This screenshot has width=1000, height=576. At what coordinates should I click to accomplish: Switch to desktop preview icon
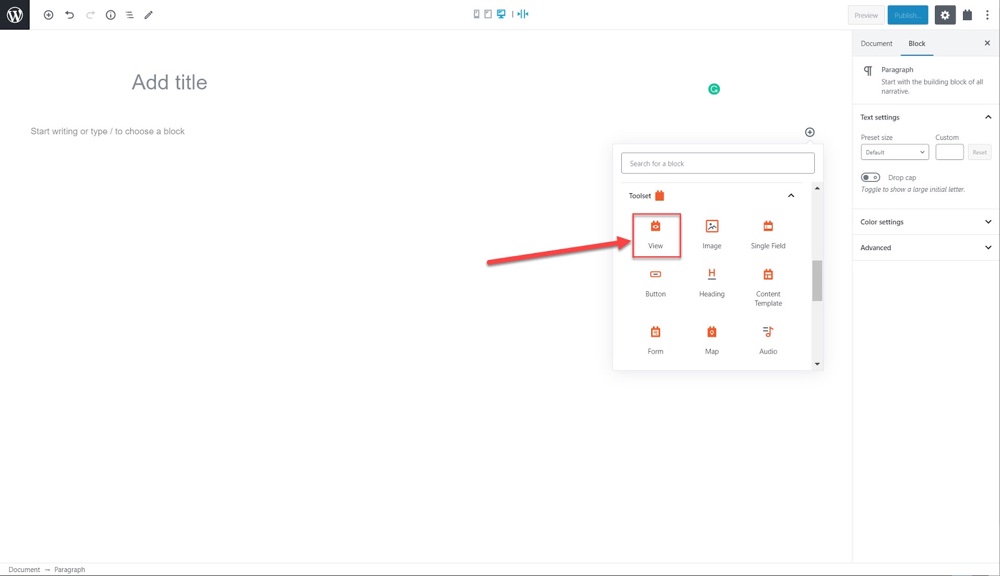click(501, 14)
